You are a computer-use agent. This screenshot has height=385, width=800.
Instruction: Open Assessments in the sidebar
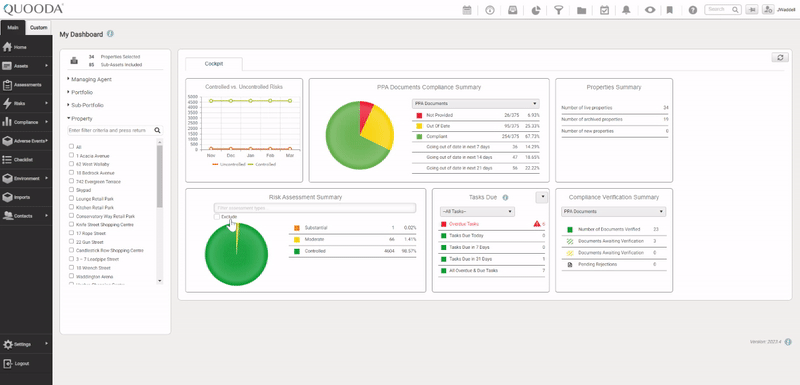[26, 85]
